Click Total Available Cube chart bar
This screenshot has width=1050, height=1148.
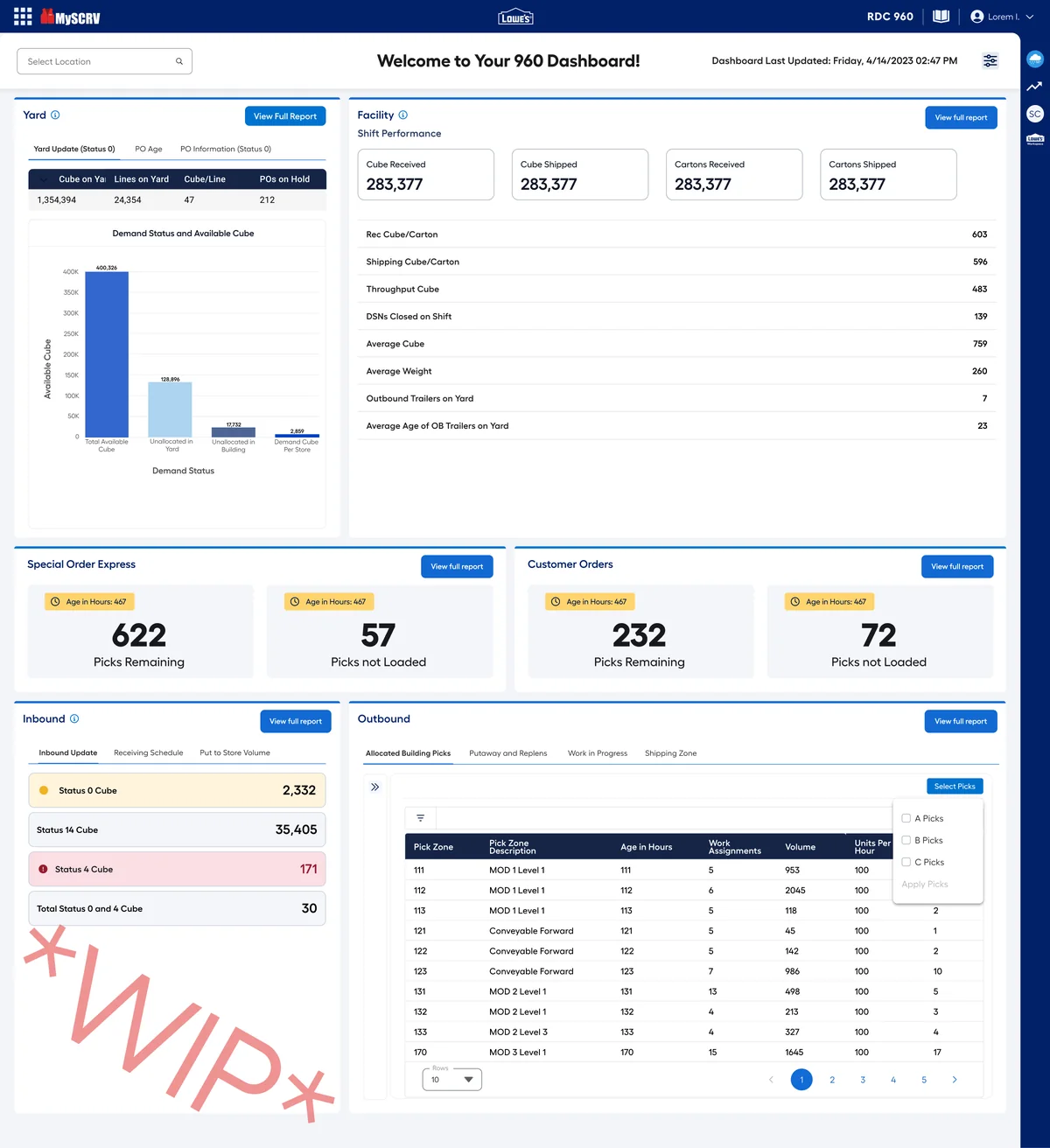coord(107,354)
